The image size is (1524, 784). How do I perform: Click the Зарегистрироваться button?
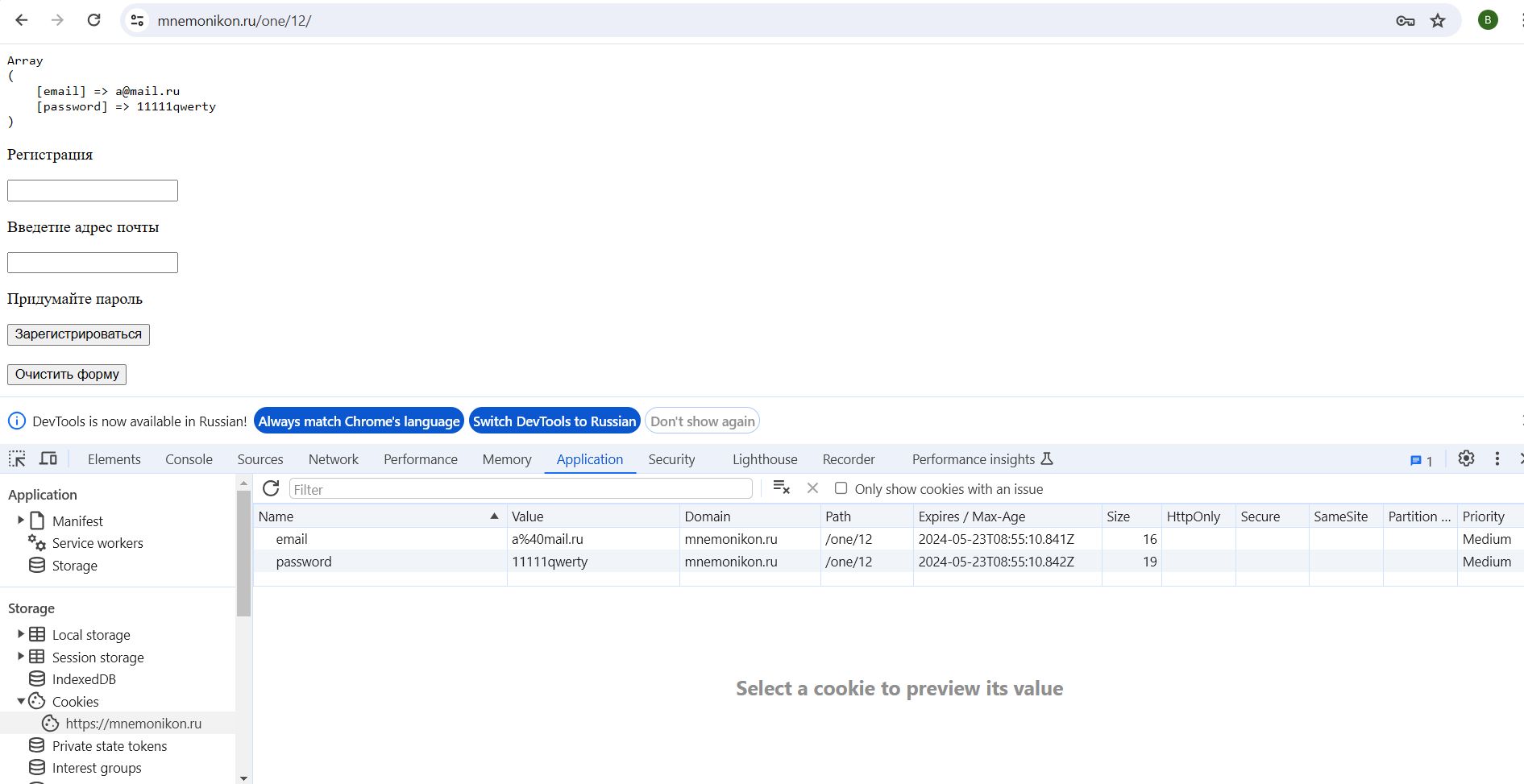[x=78, y=334]
